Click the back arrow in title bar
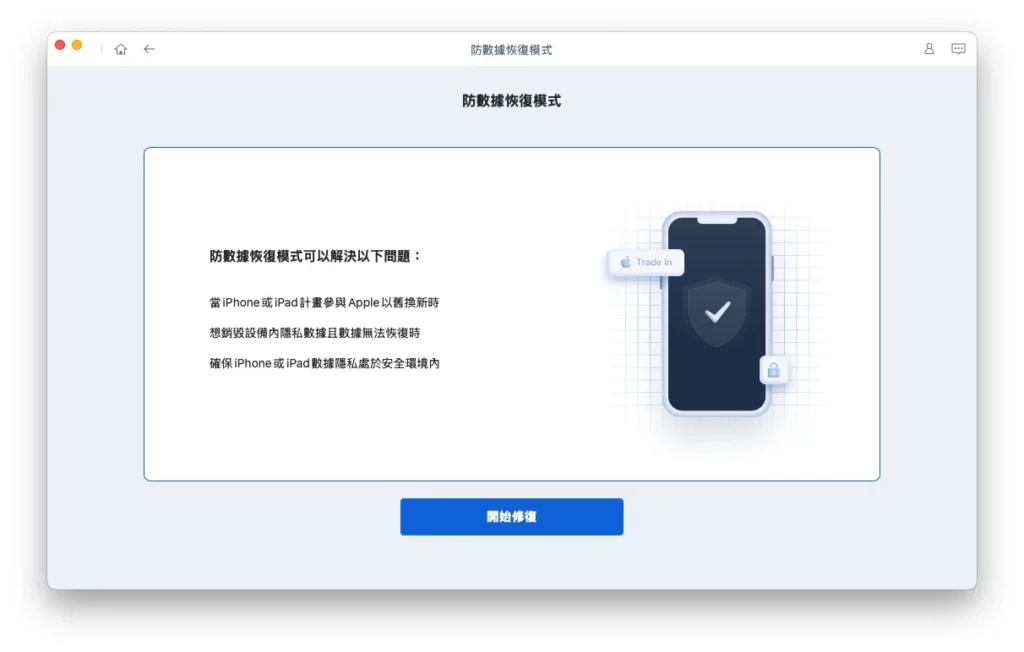This screenshot has height=652, width=1024. point(150,49)
